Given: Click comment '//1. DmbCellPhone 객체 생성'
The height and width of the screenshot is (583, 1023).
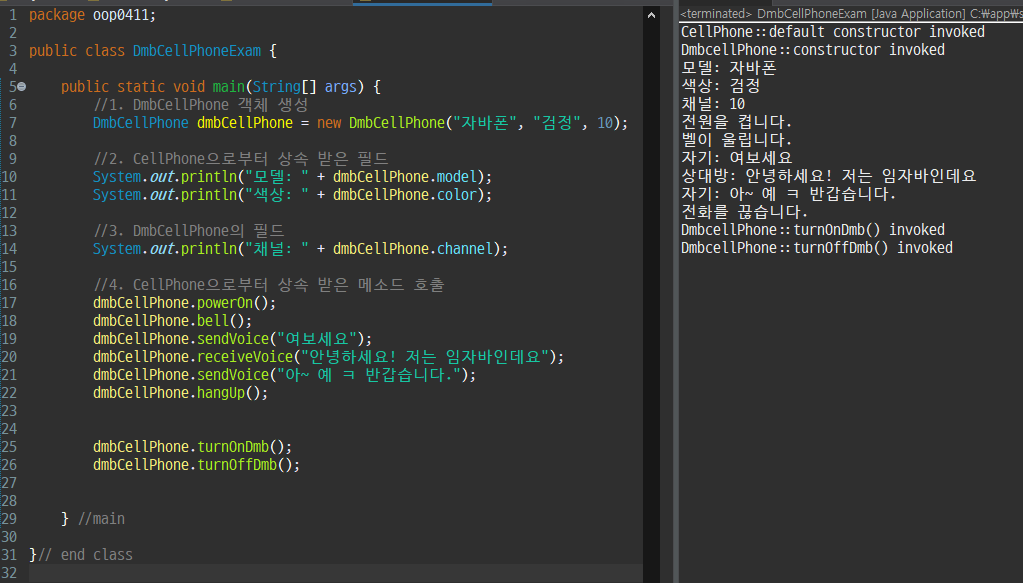Looking at the screenshot, I should (201, 105).
